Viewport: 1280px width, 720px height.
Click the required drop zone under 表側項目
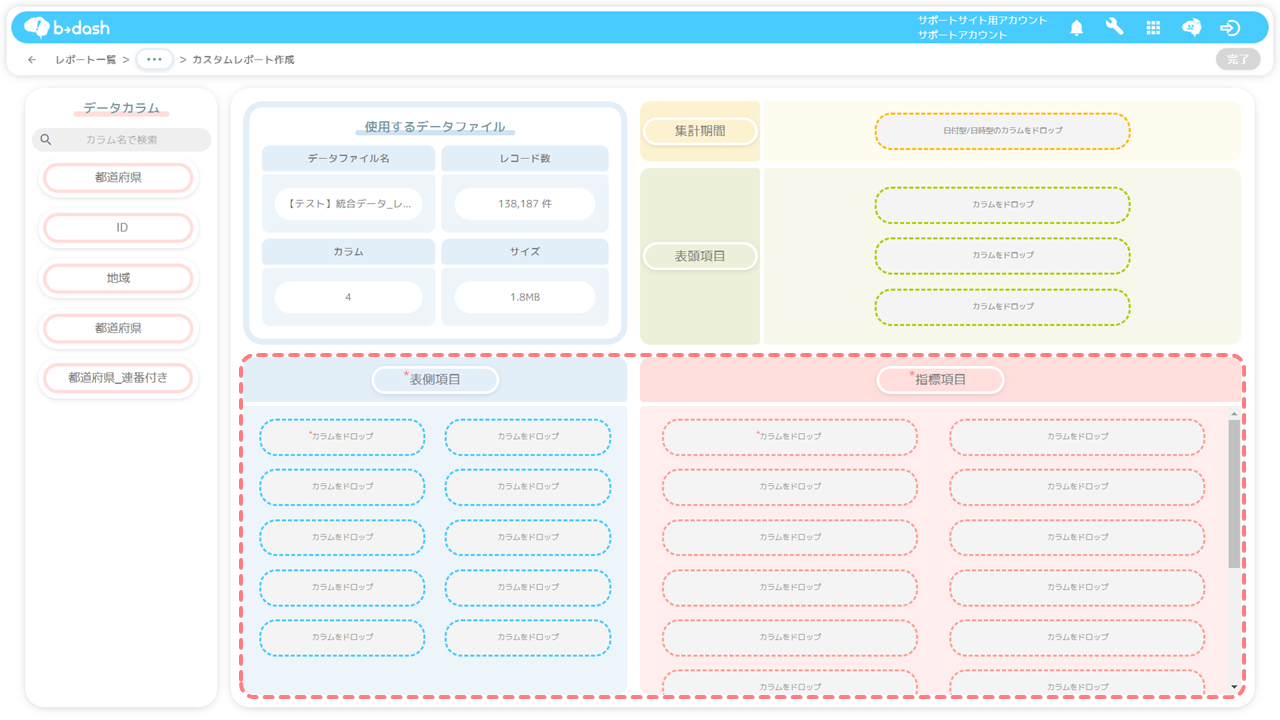pyautogui.click(x=342, y=437)
